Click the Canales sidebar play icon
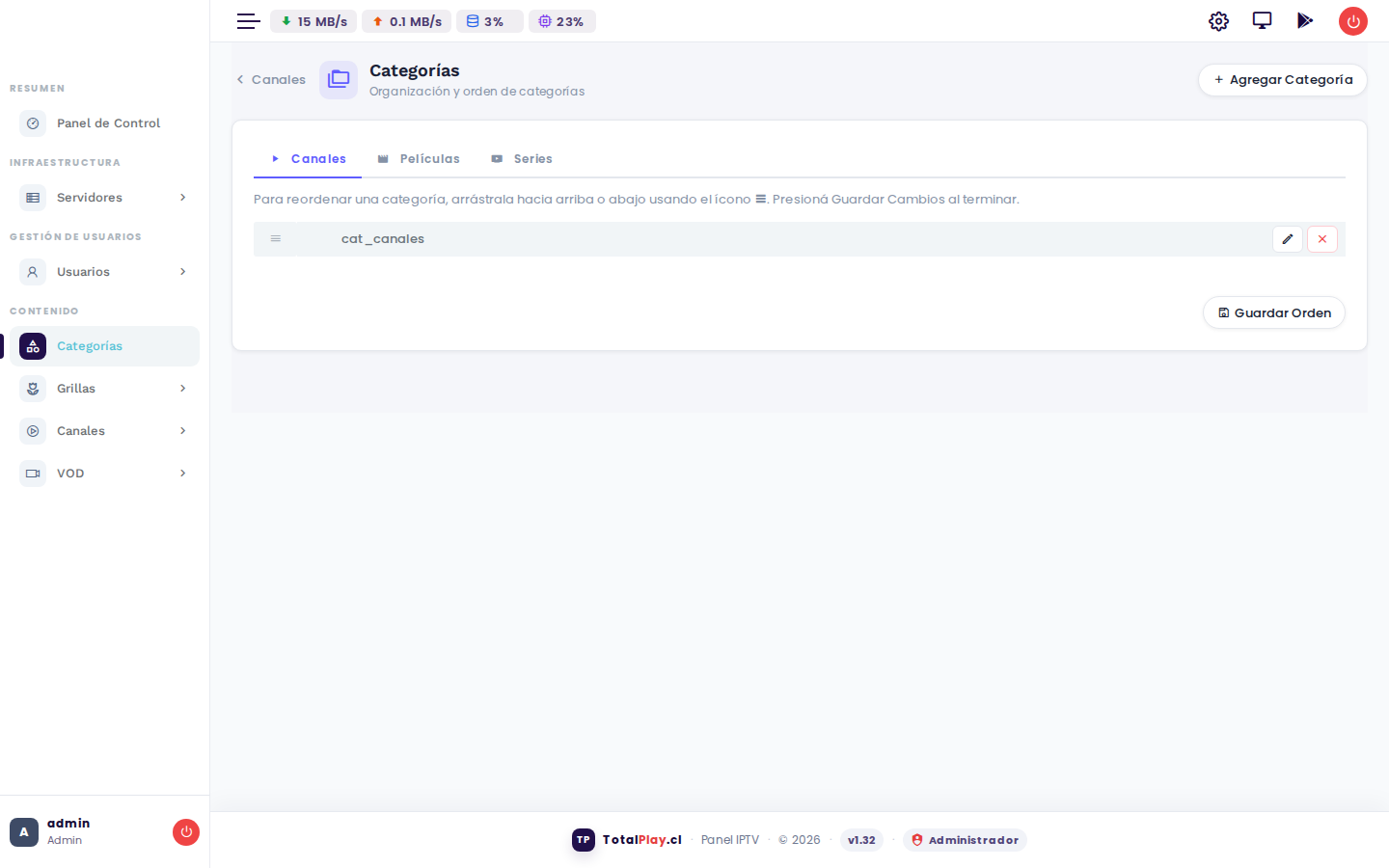Screen dimensions: 1389x868 (33, 431)
